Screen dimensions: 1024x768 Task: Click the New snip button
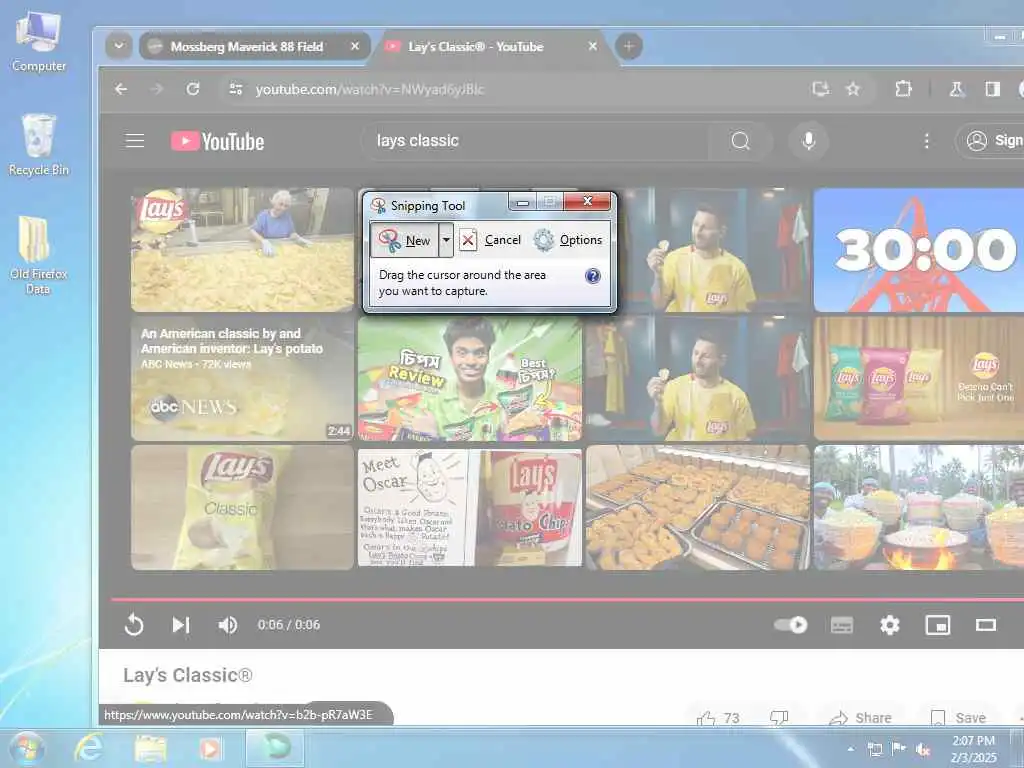click(405, 240)
